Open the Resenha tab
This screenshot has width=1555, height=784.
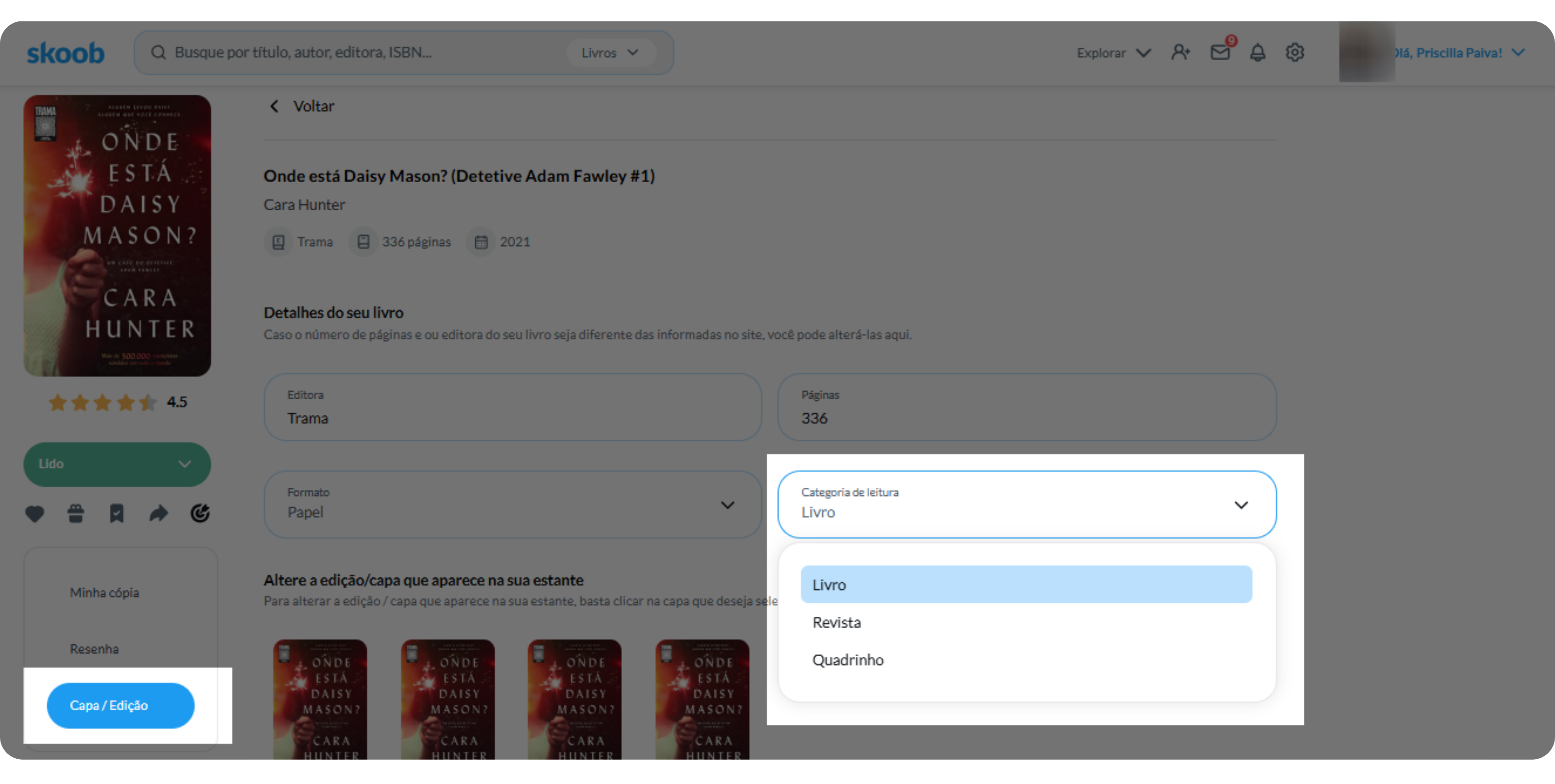tap(94, 649)
